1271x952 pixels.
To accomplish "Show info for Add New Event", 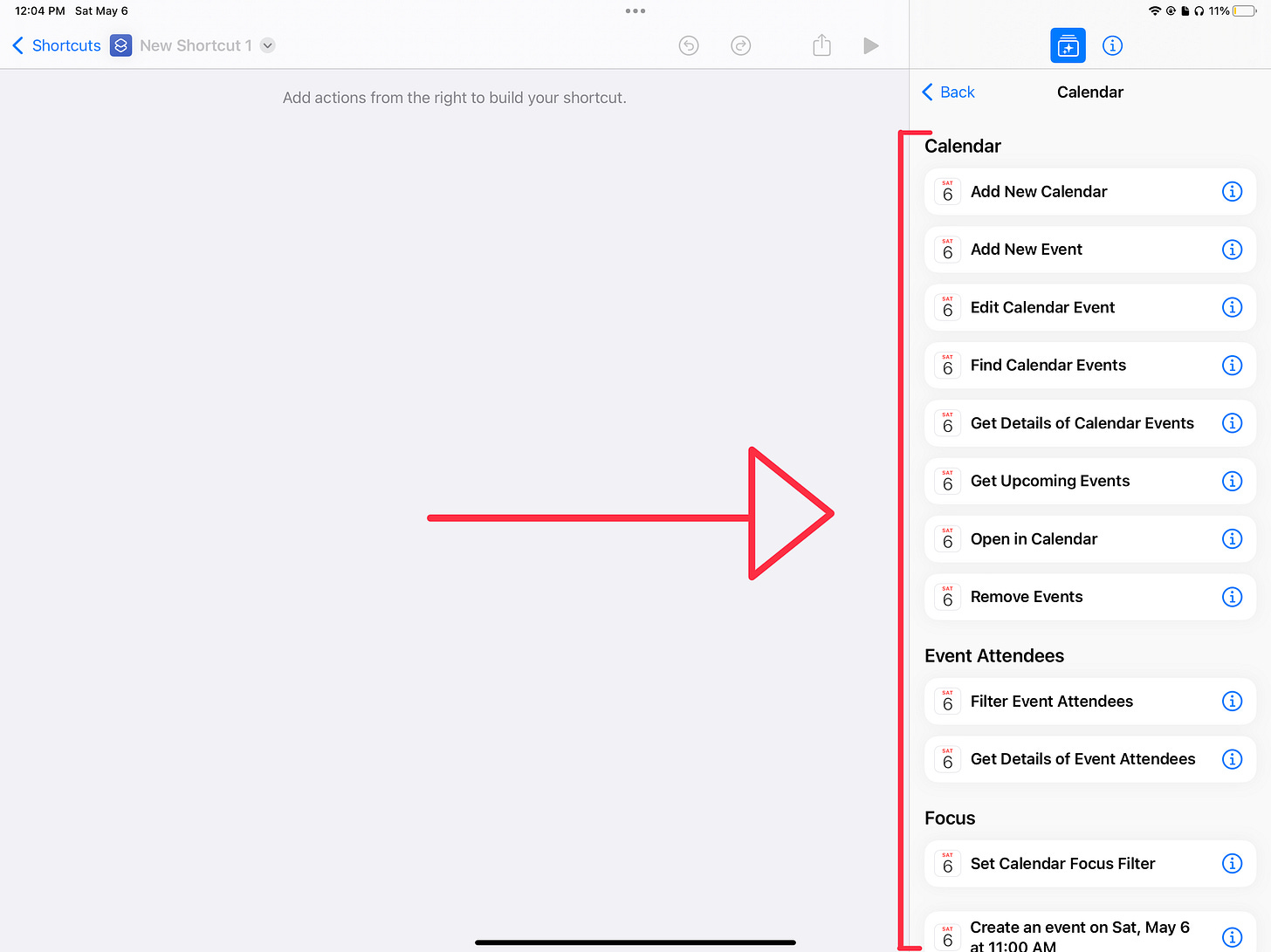I will point(1232,250).
